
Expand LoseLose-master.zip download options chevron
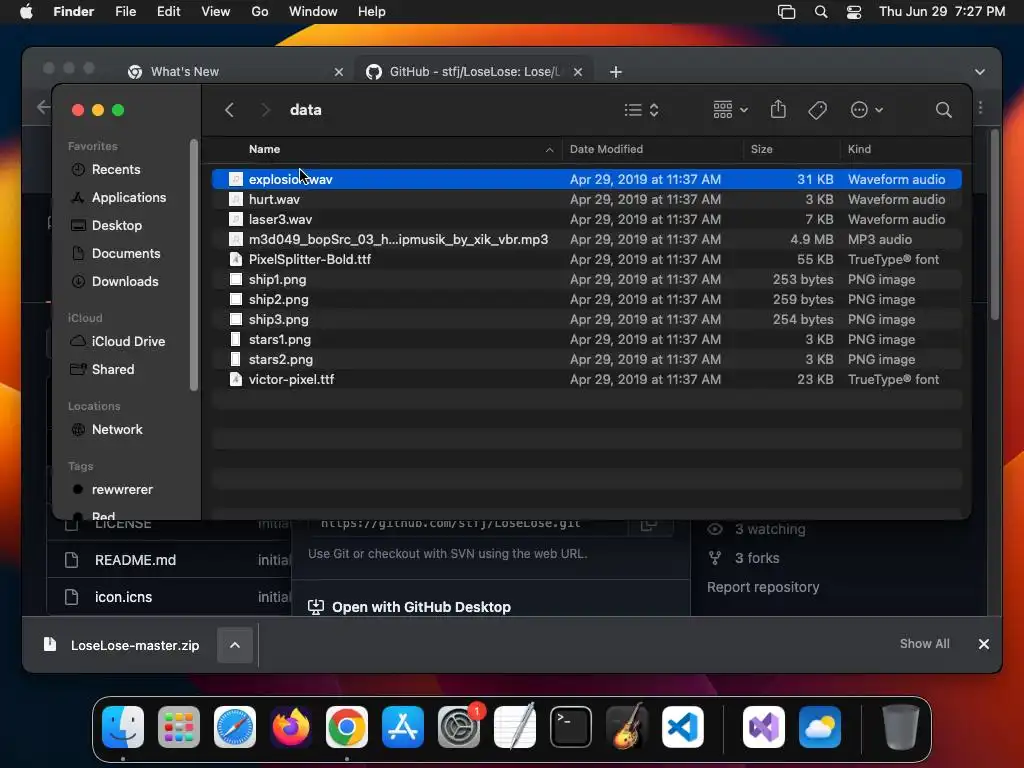[x=235, y=645]
